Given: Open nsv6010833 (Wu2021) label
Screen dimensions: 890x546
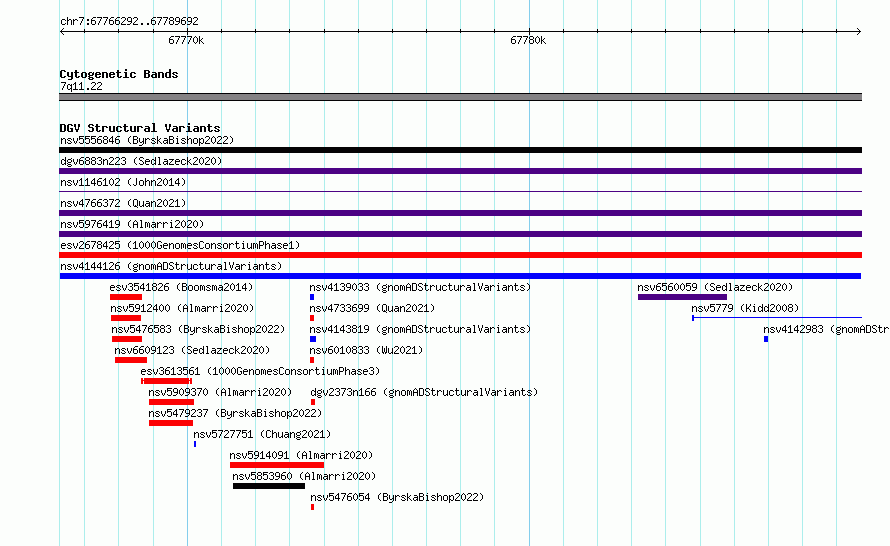Looking at the screenshot, I should click(366, 350).
